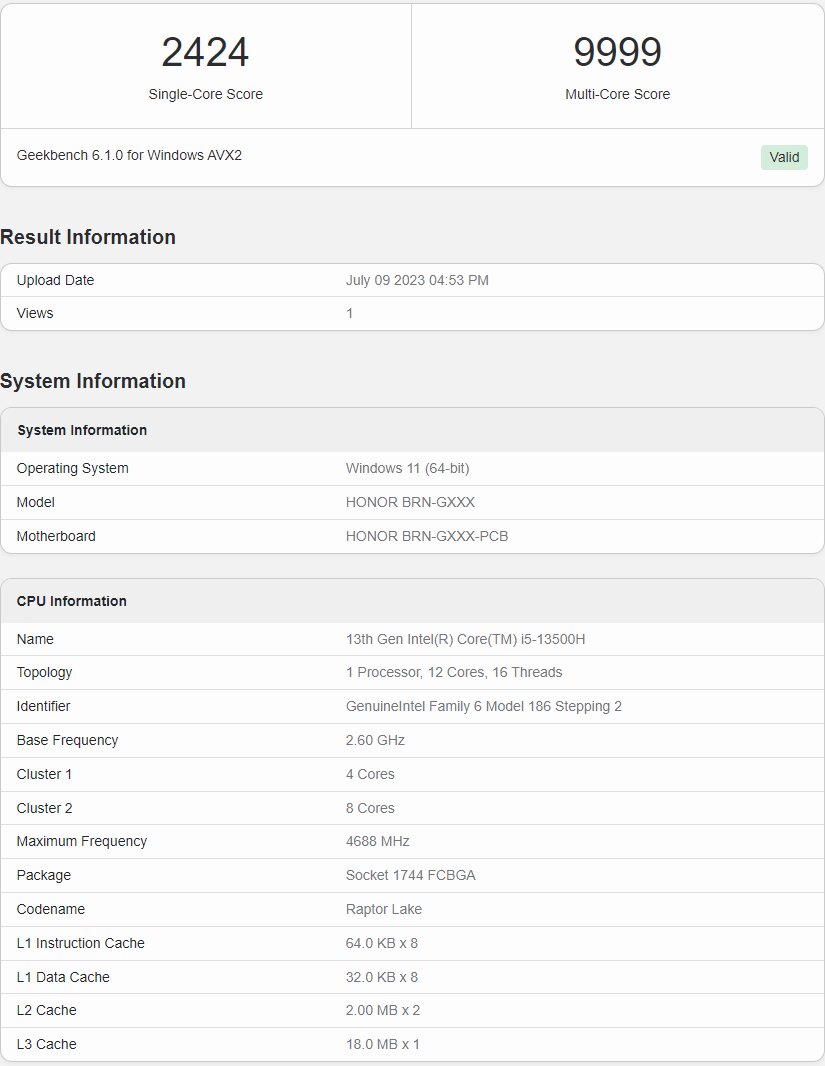Select the 13th Gen Intel Core i5-13500H name
The height and width of the screenshot is (1066, 825).
465,639
